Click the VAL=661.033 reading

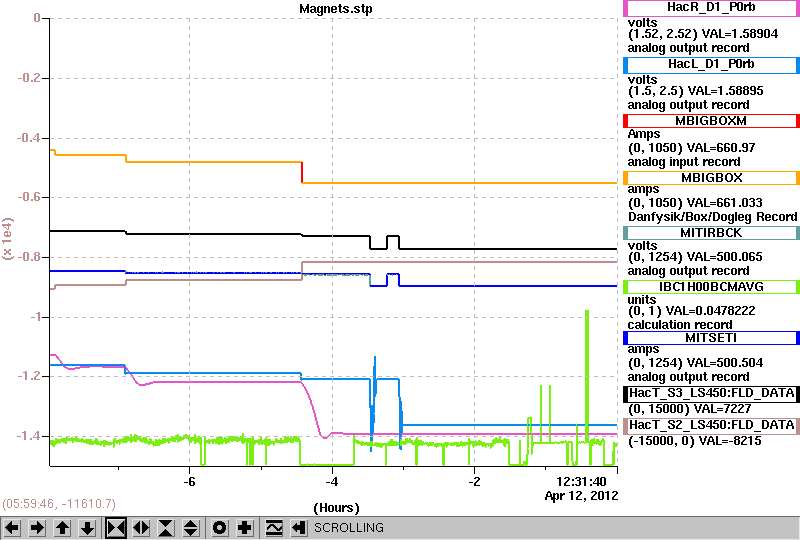click(x=724, y=203)
